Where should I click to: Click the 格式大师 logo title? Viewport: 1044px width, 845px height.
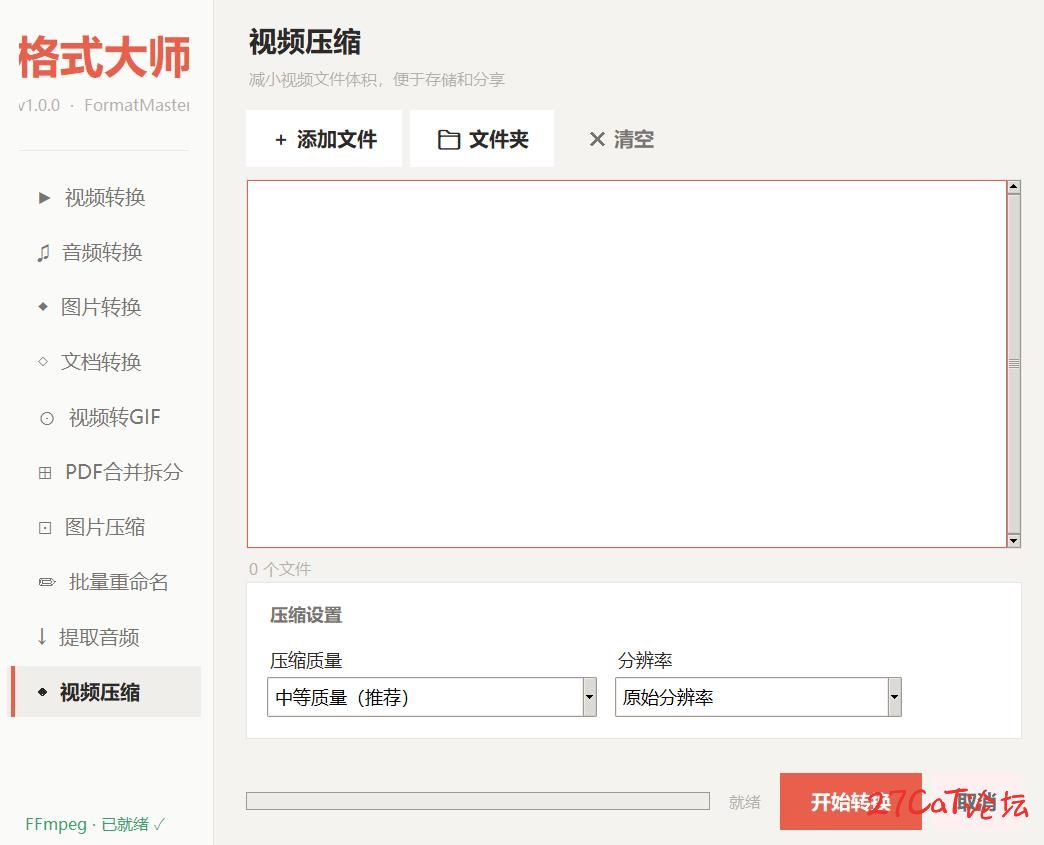click(x=105, y=57)
